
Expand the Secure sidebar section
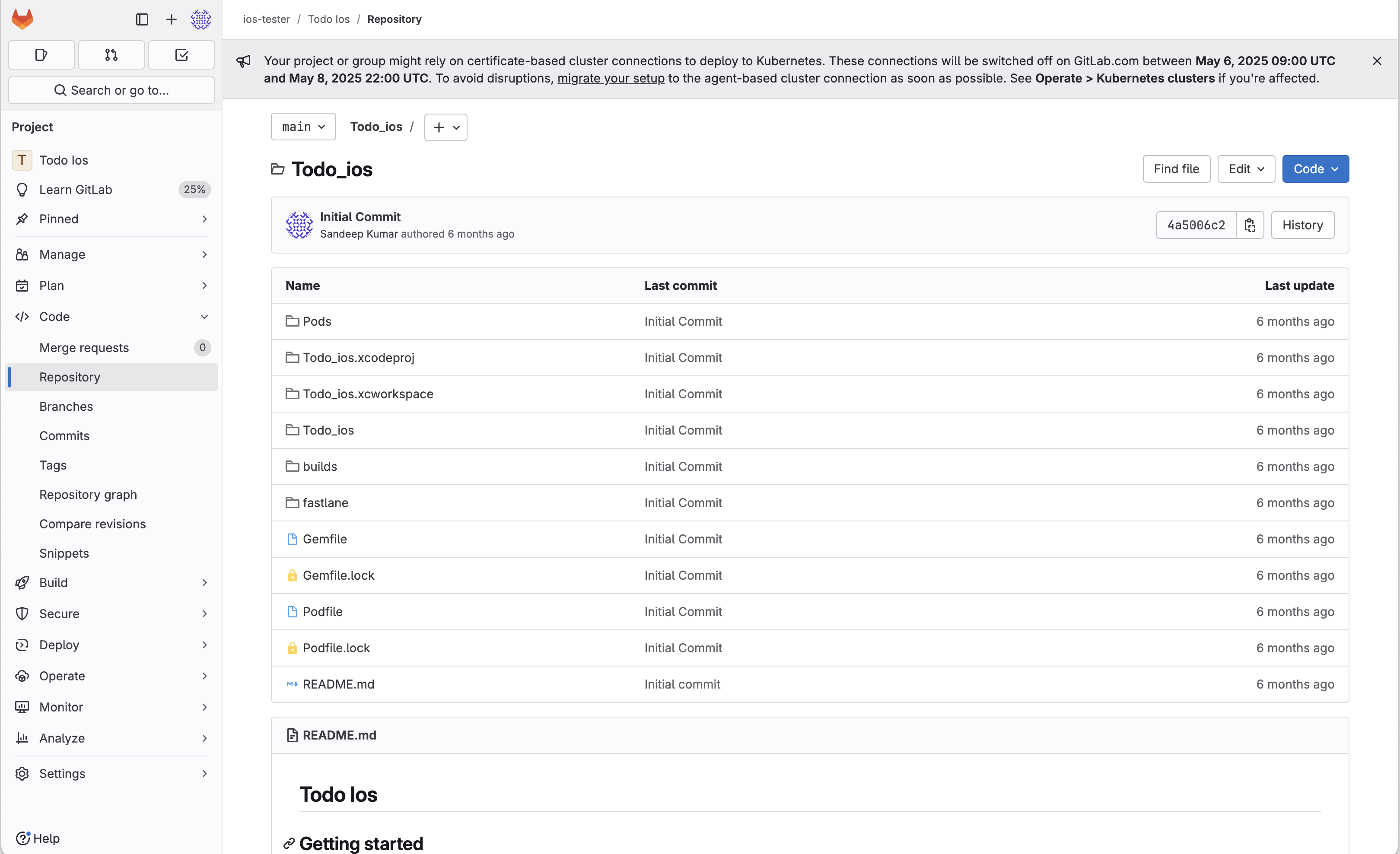pos(111,614)
